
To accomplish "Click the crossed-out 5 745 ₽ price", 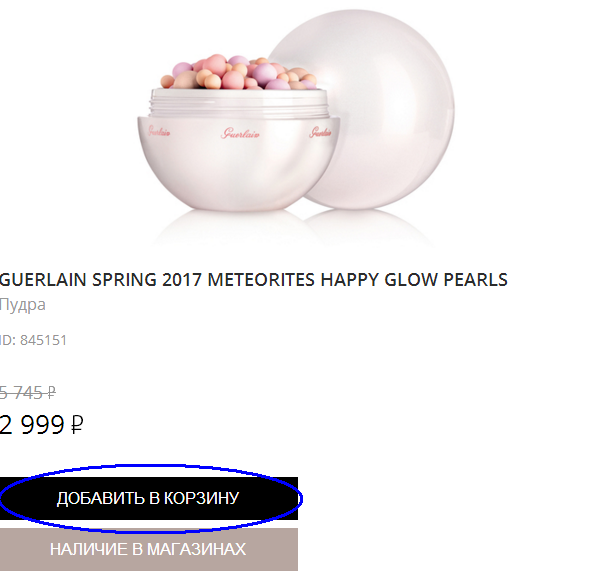I will click(28, 393).
